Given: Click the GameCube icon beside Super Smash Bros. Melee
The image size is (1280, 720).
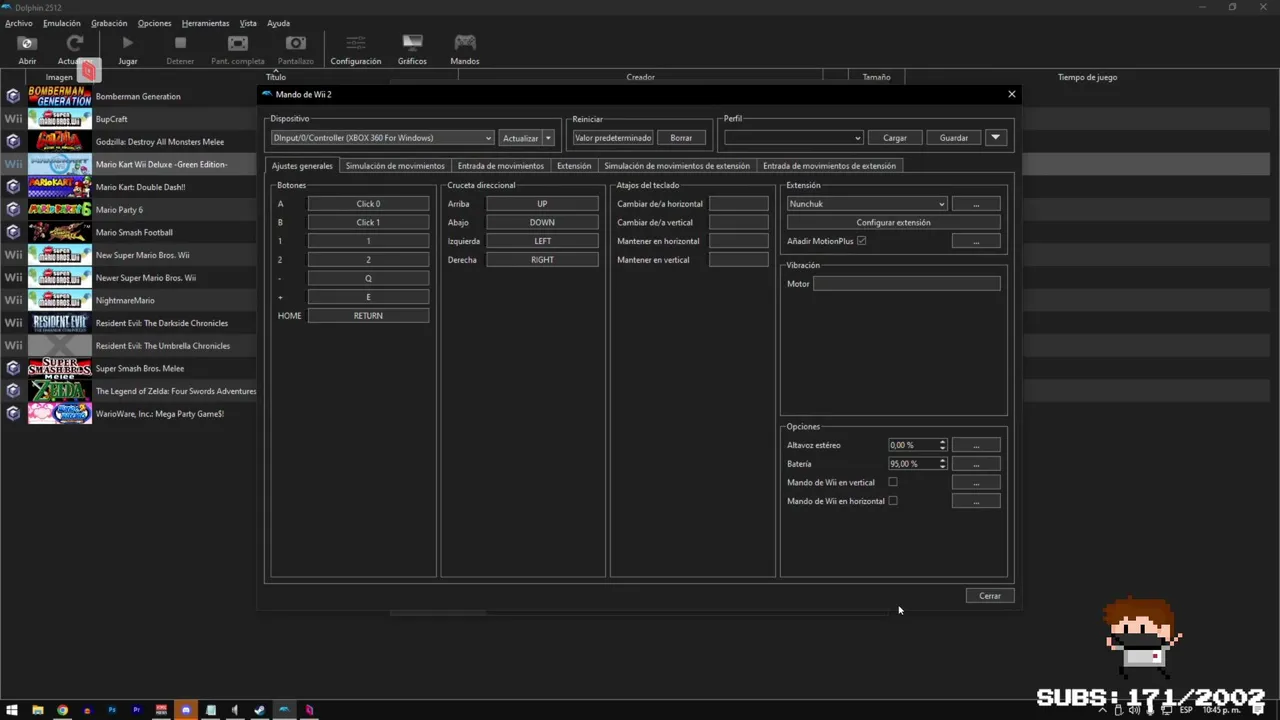Looking at the screenshot, I should pyautogui.click(x=13, y=368).
